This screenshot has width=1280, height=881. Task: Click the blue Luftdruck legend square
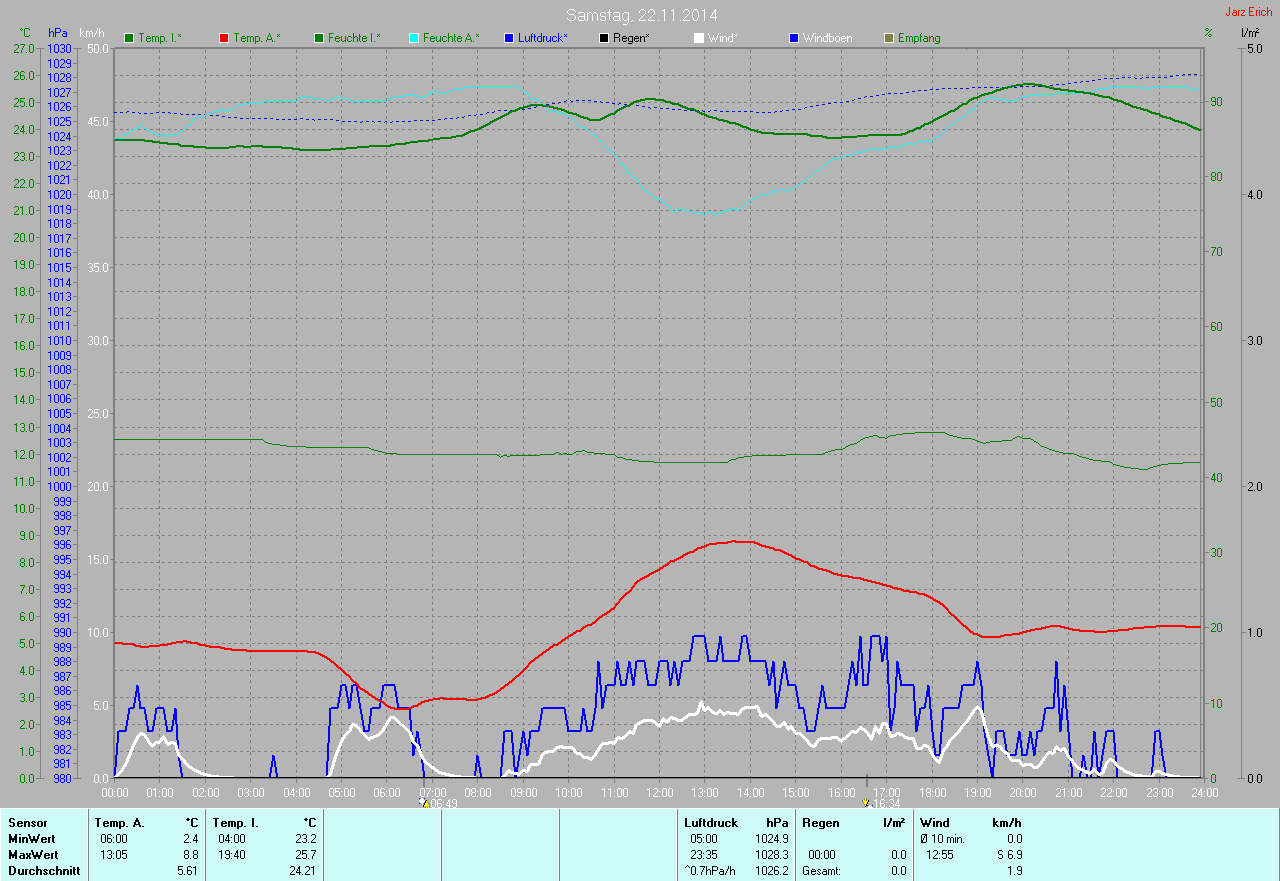click(509, 38)
